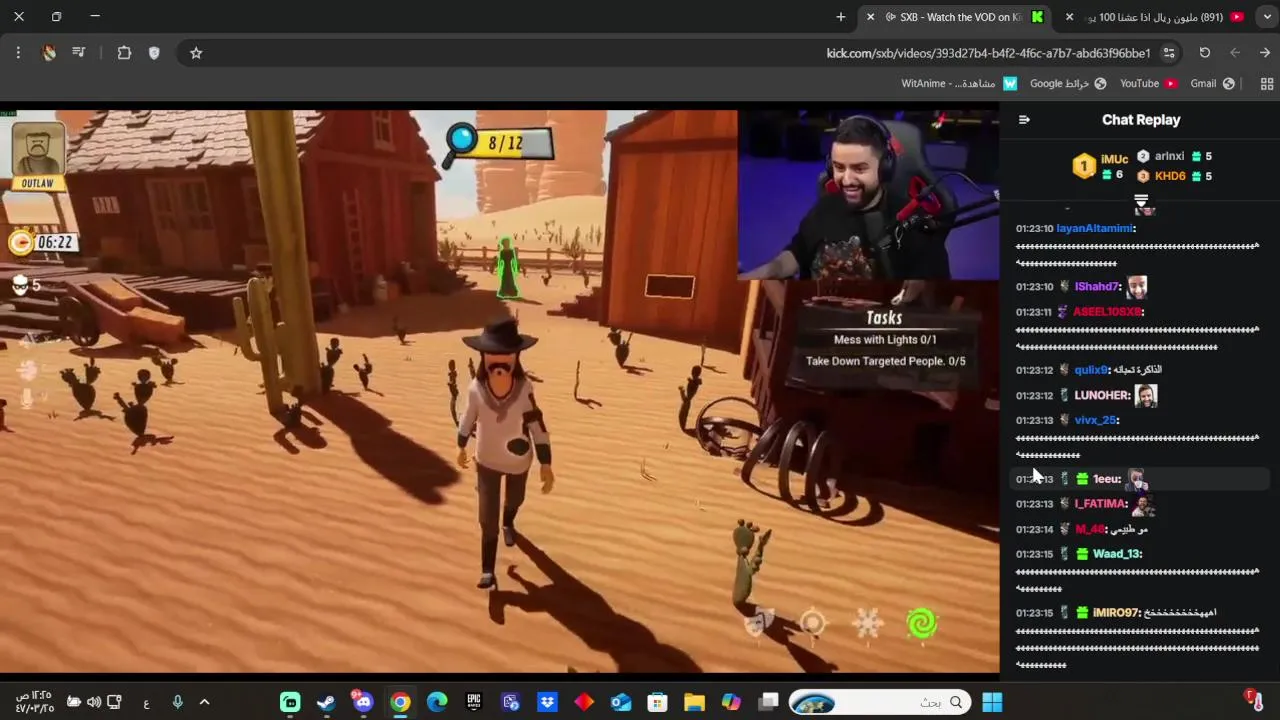Open the Chrome three-dot menu

(18, 53)
